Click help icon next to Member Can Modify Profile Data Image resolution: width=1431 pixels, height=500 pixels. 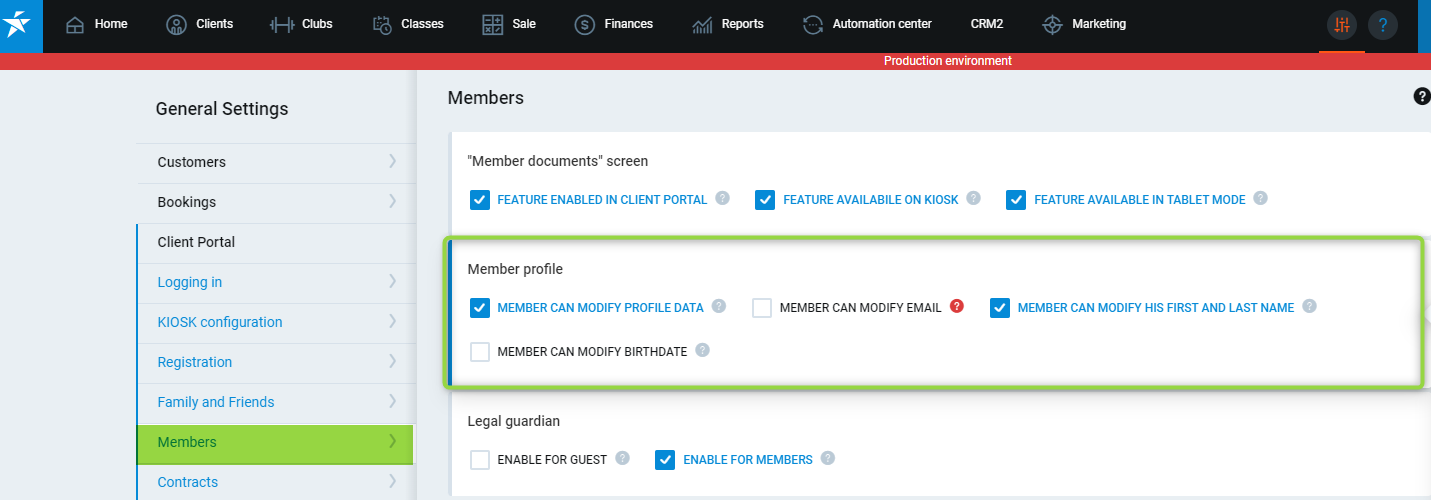point(719,307)
